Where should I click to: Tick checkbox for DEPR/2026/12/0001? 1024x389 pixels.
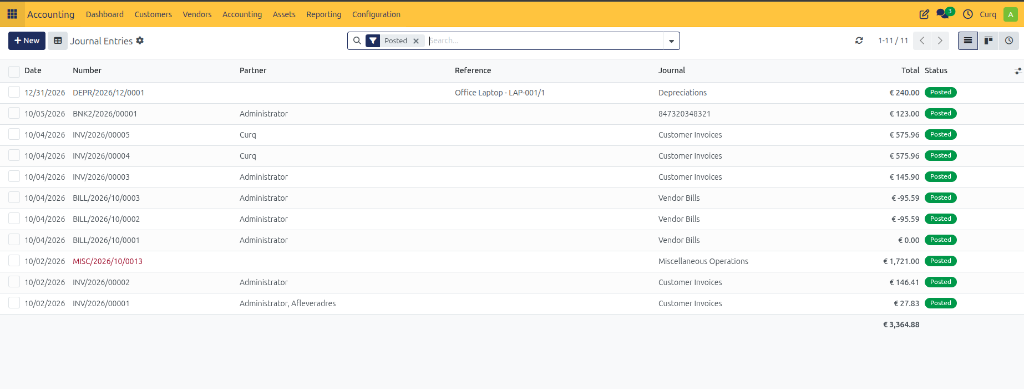point(14,93)
